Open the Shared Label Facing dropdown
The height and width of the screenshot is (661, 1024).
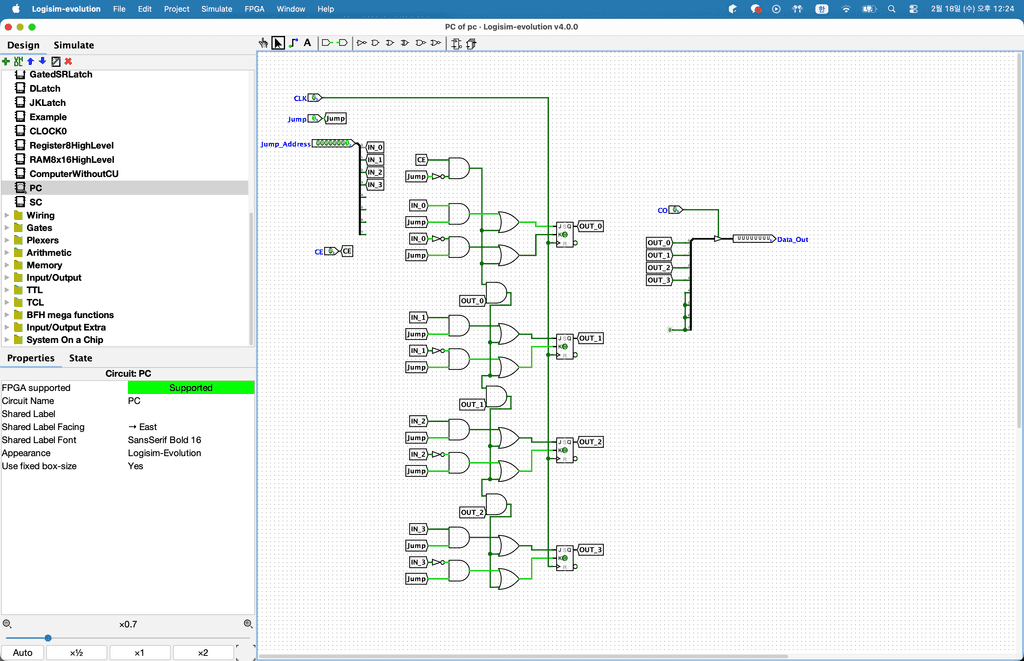pos(190,427)
